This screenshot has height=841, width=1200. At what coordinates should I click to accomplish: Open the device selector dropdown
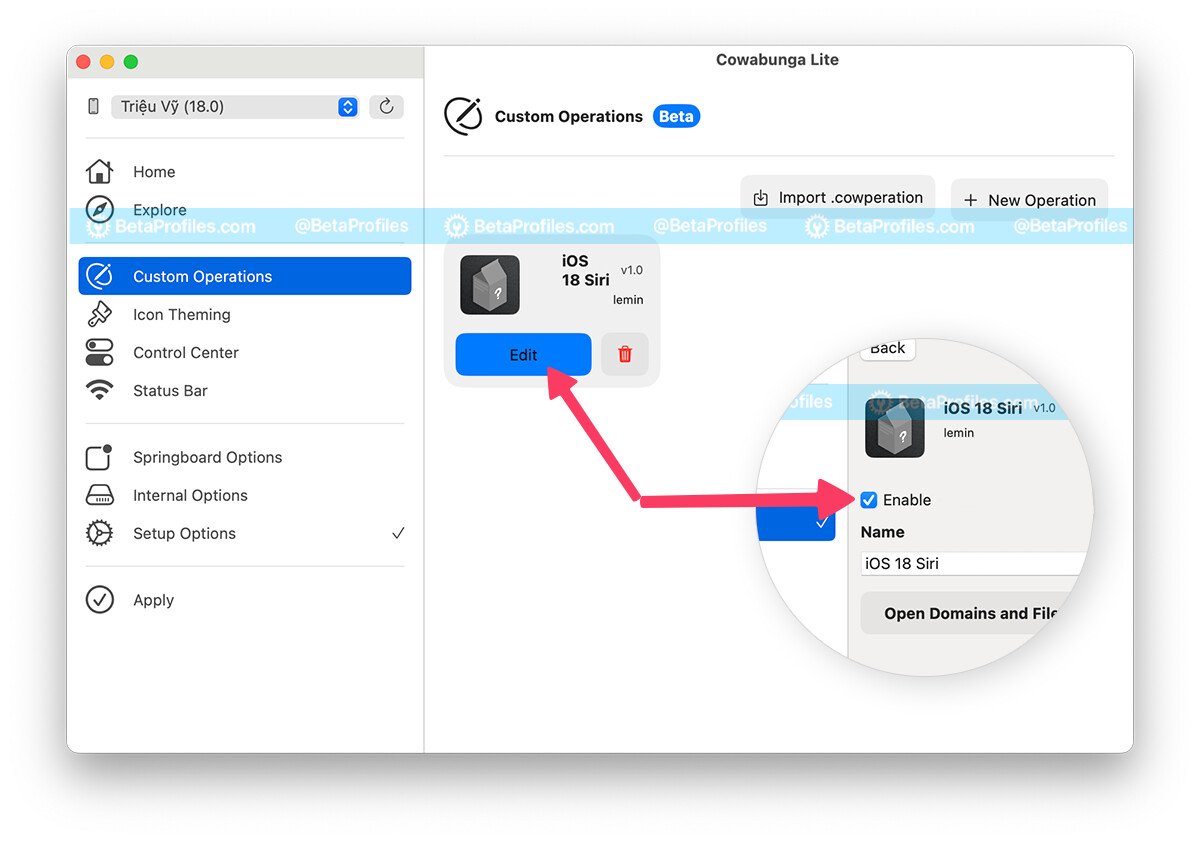(235, 107)
